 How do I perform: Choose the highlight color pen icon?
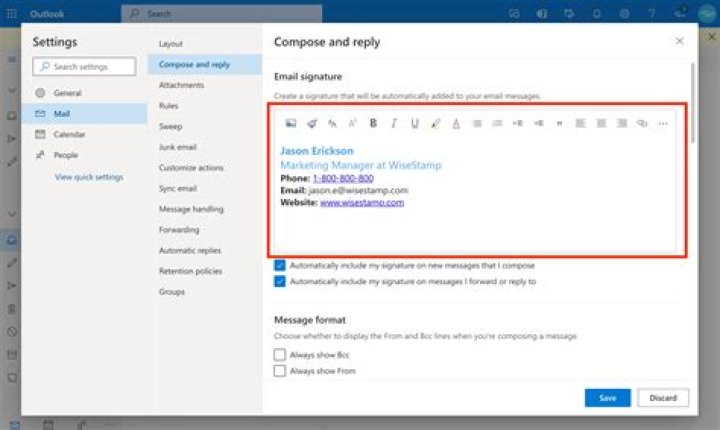pos(435,123)
